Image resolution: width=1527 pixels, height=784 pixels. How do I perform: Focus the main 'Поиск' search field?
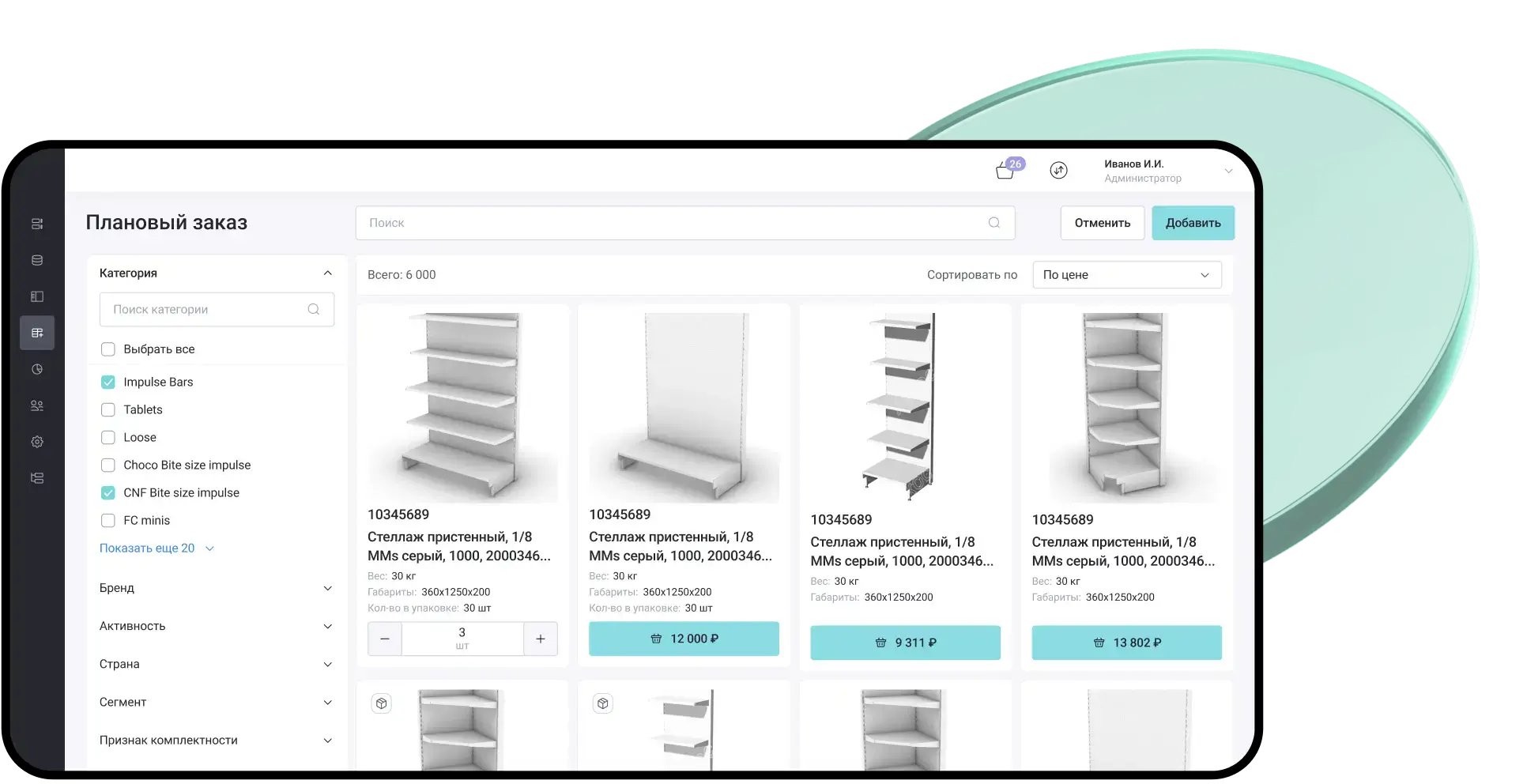point(685,223)
